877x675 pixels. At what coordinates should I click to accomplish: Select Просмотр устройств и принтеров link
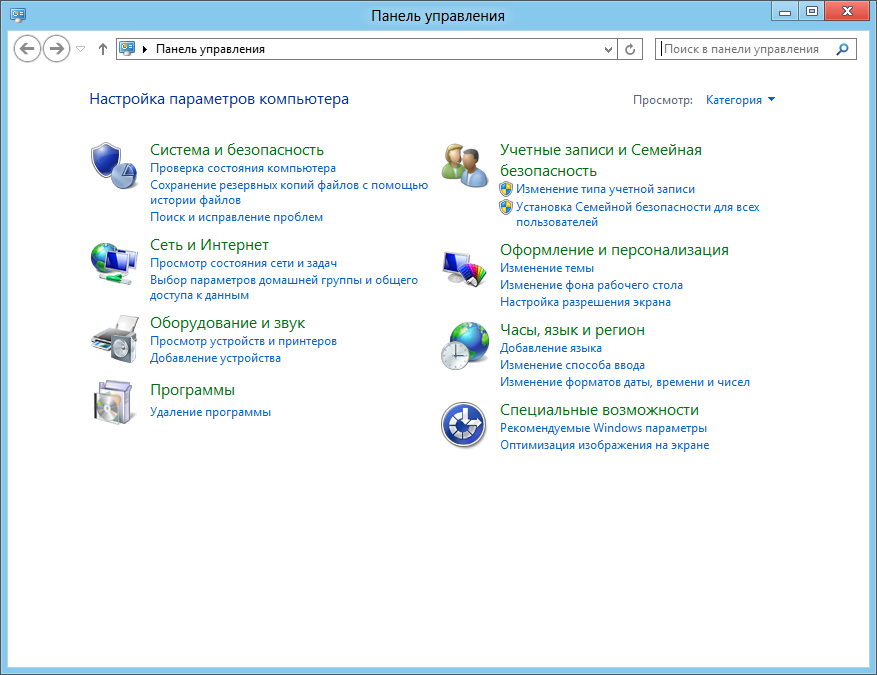(243, 342)
